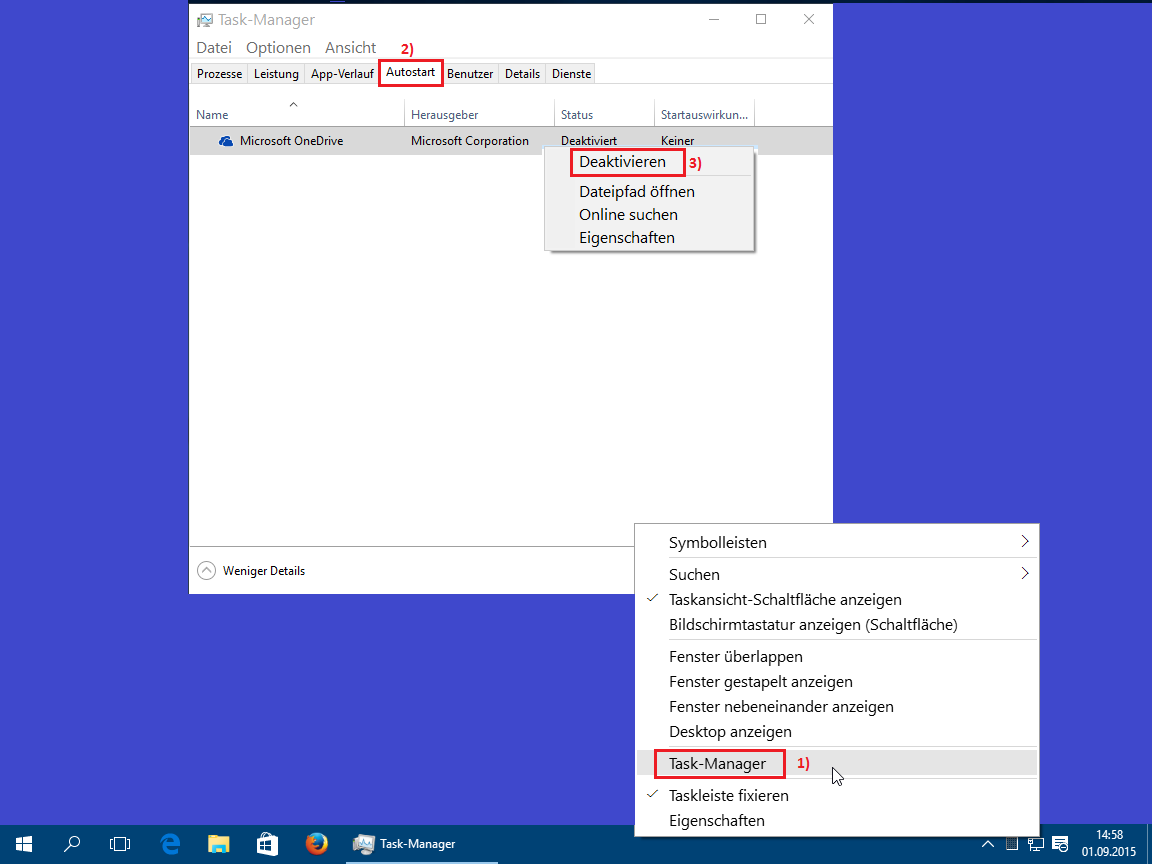The width and height of the screenshot is (1152, 864).
Task: Open the Windows Start menu
Action: pyautogui.click(x=24, y=843)
